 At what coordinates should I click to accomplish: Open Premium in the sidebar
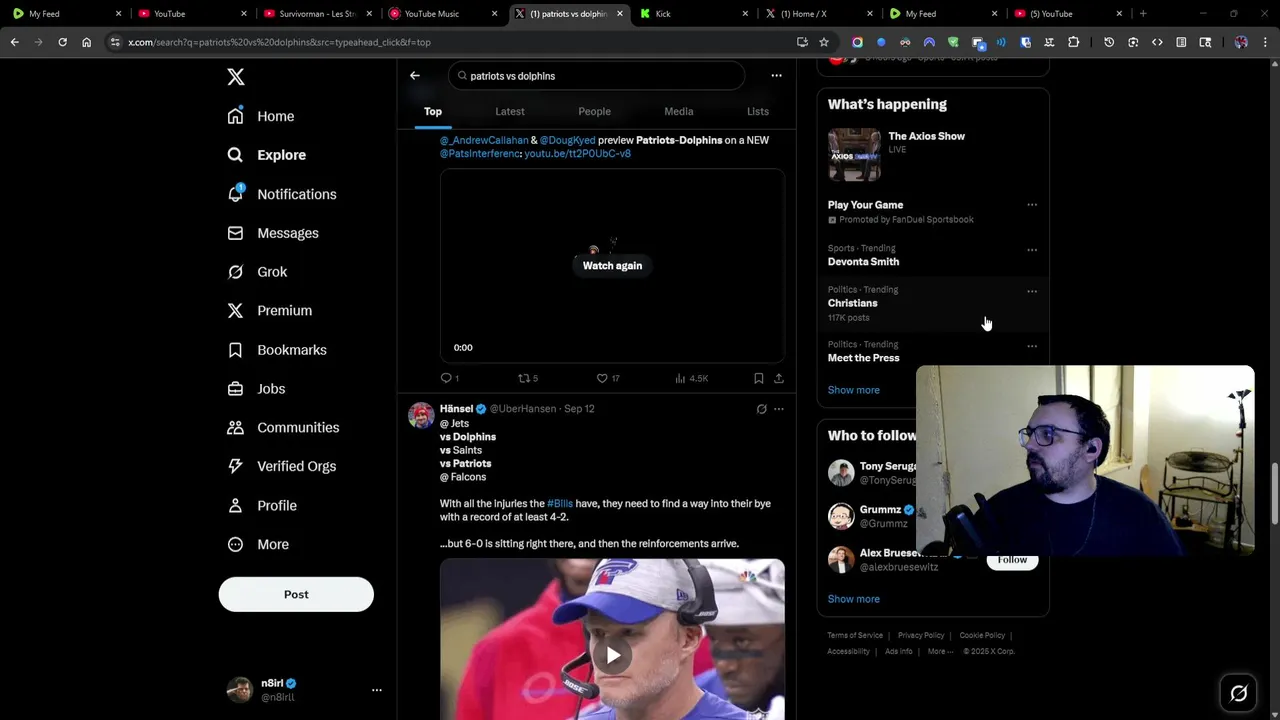click(x=270, y=311)
